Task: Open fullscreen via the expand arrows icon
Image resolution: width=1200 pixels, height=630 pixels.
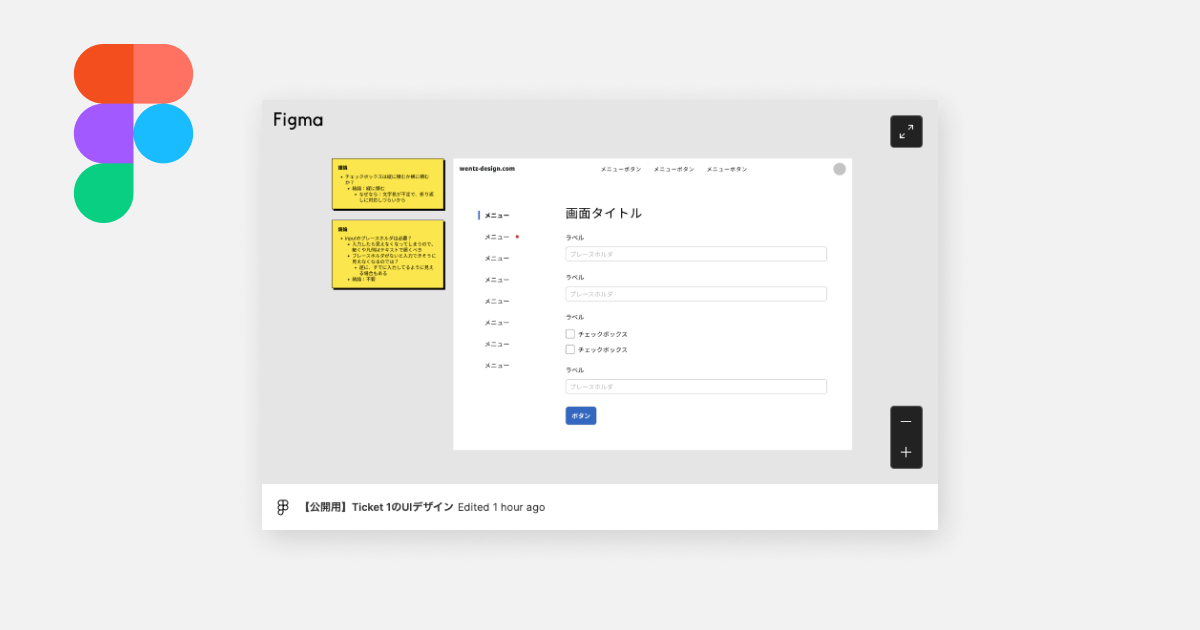Action: (906, 131)
